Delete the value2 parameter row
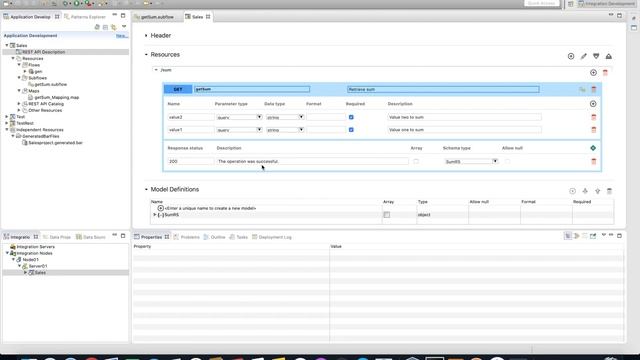 (594, 117)
